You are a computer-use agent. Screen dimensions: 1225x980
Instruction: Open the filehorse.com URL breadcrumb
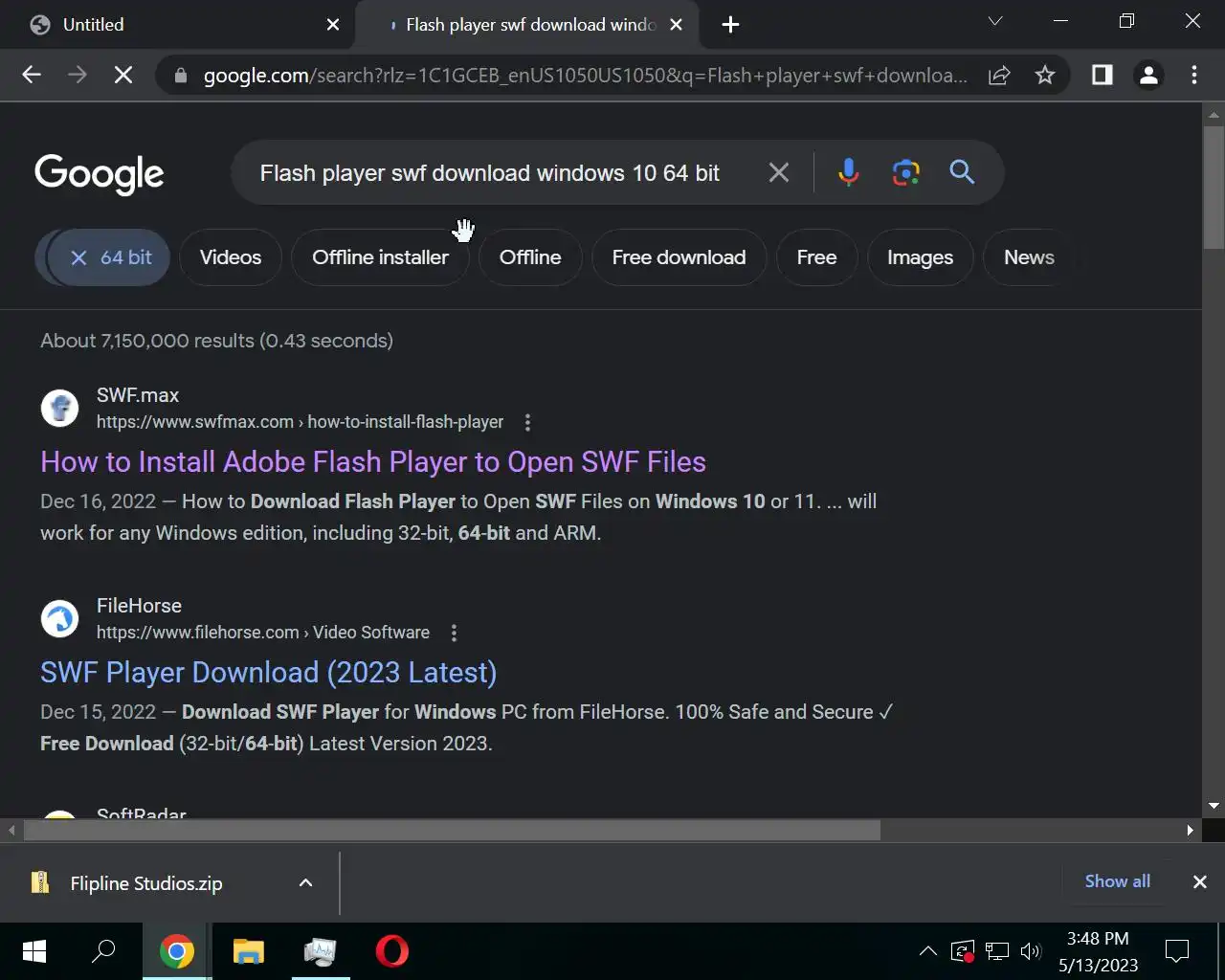tap(263, 633)
